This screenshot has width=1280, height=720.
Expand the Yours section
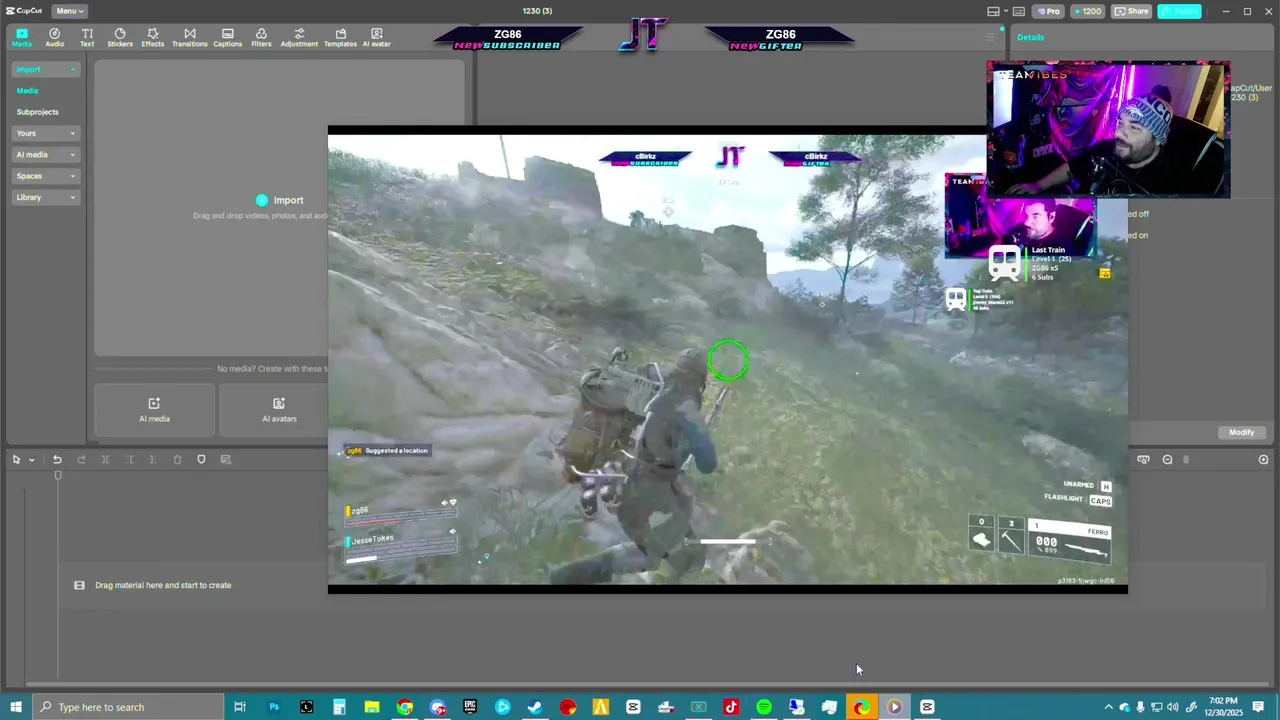45,133
